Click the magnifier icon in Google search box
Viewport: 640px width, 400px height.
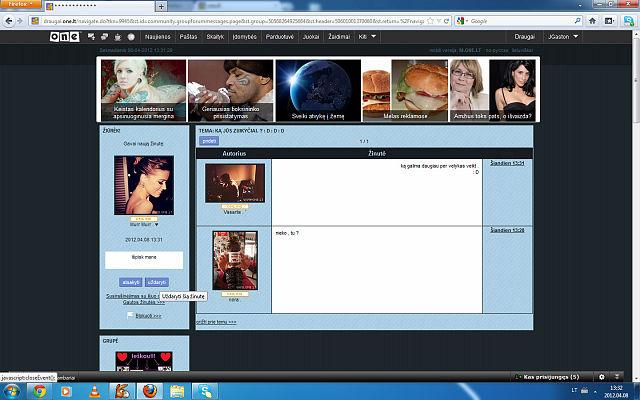point(578,21)
